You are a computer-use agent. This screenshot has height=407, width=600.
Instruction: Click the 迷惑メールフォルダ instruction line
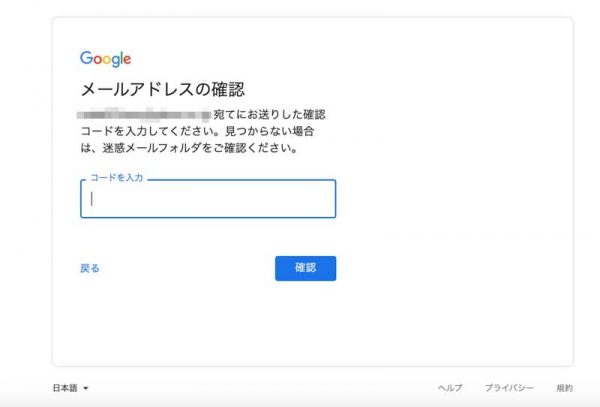pyautogui.click(x=189, y=148)
